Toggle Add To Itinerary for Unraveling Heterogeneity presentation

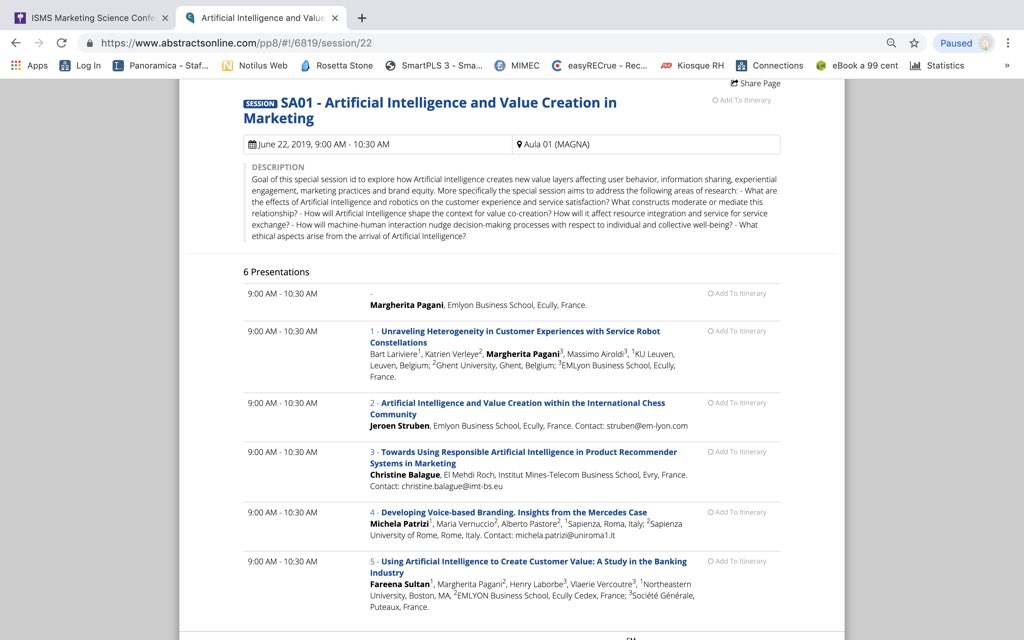737,331
